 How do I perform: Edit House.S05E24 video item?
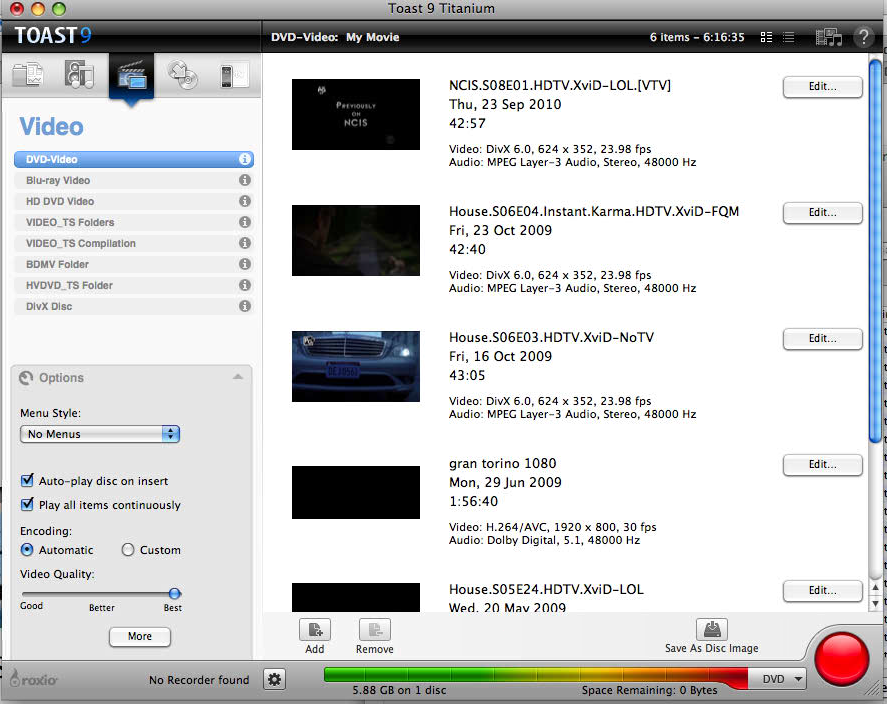click(823, 591)
